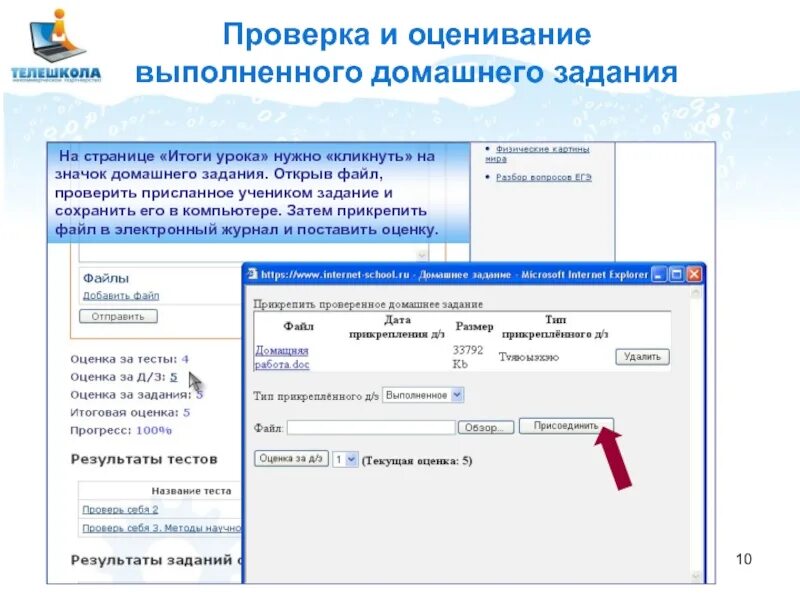Click the Прогресс 100% value
Viewport: 800px width, 600px height.
tap(154, 430)
